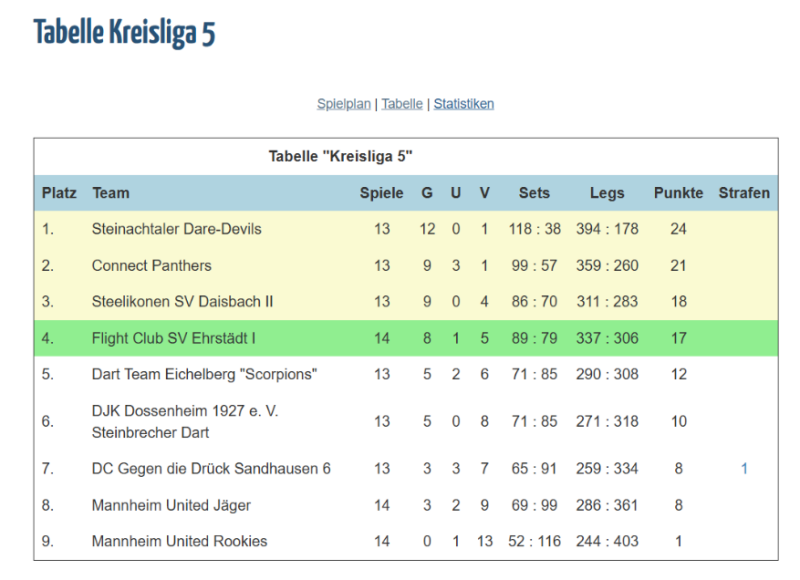Screen dimensions: 800x580
Task: Click the Mannheim United Jäger team name
Action: tap(171, 505)
